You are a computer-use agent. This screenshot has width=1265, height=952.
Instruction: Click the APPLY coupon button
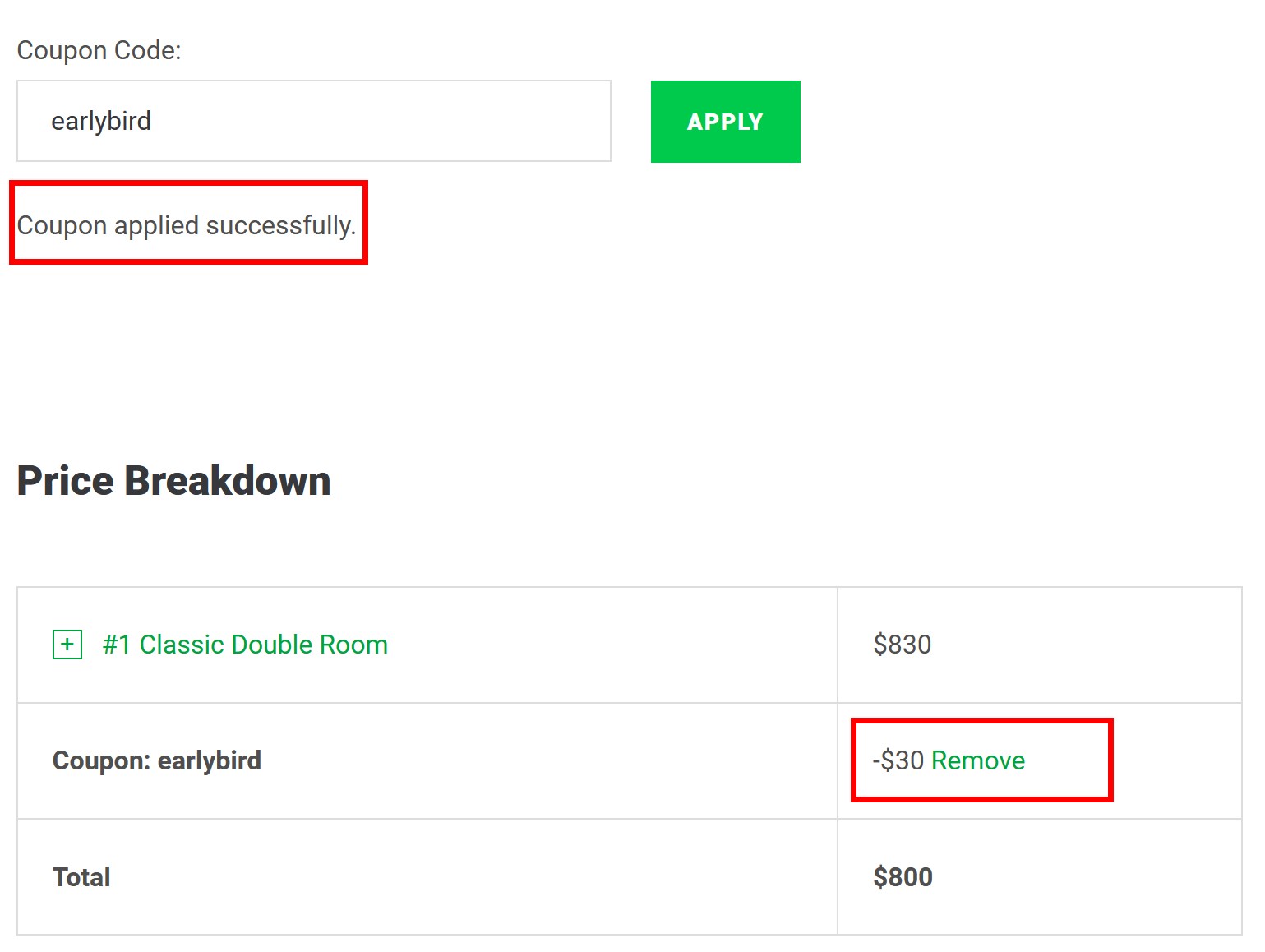click(x=725, y=121)
